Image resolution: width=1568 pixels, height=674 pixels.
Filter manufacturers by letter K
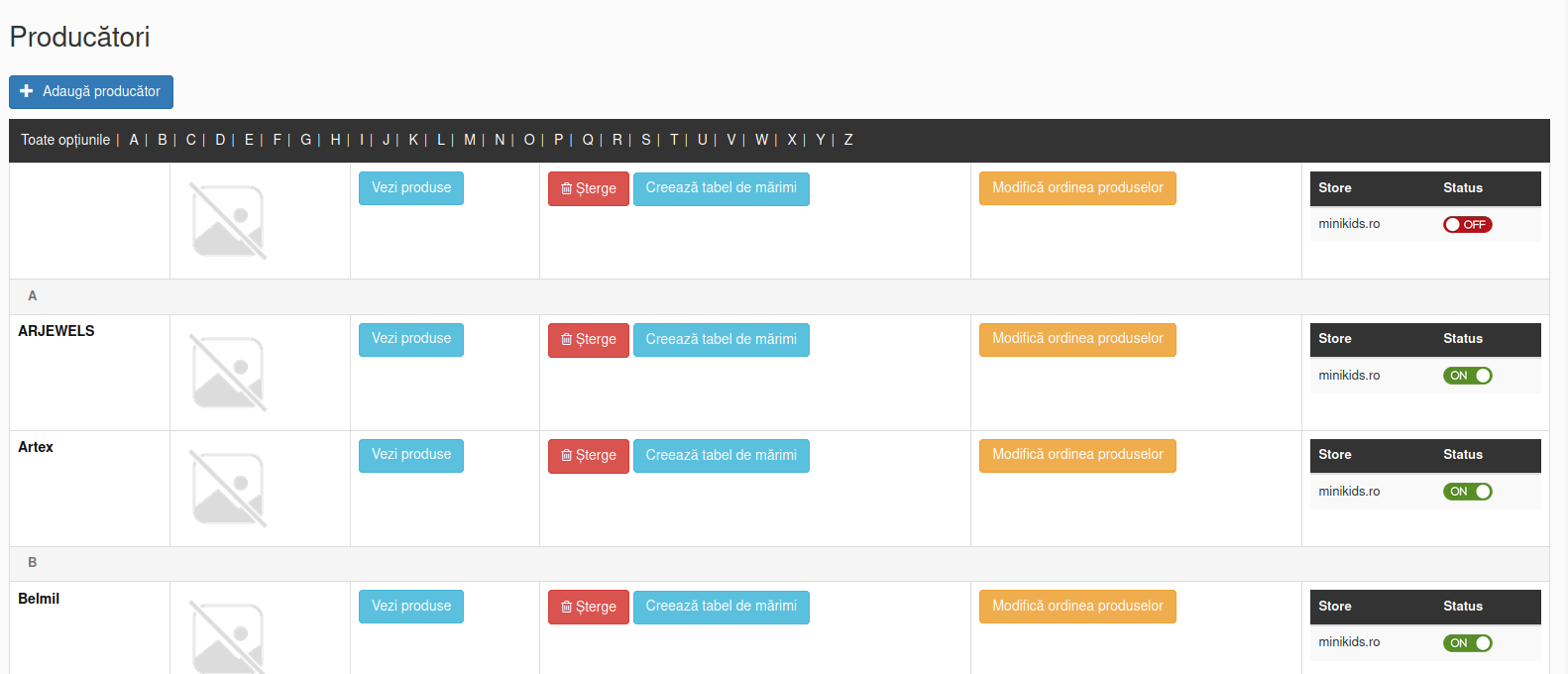coord(413,140)
